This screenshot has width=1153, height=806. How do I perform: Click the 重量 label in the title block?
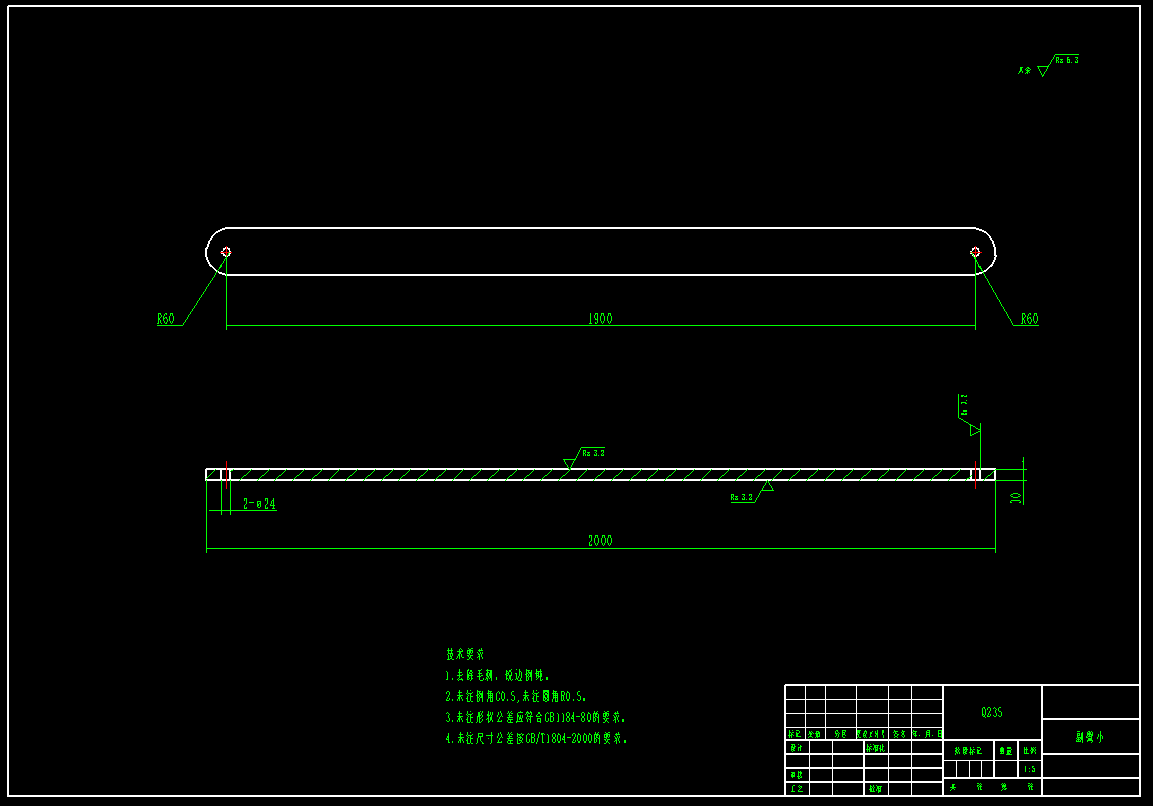(x=1005, y=751)
